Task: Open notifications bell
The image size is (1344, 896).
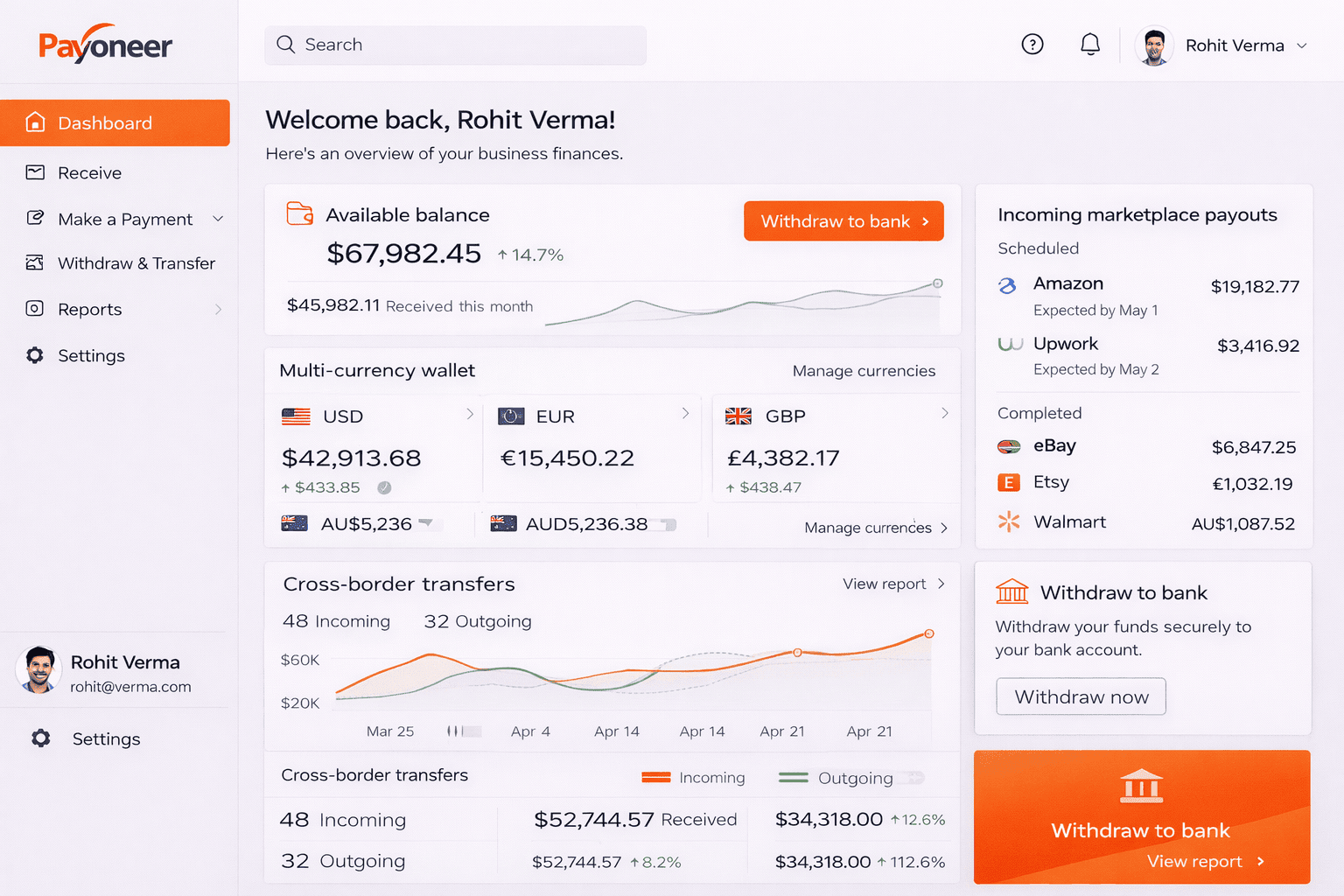Action: point(1090,44)
